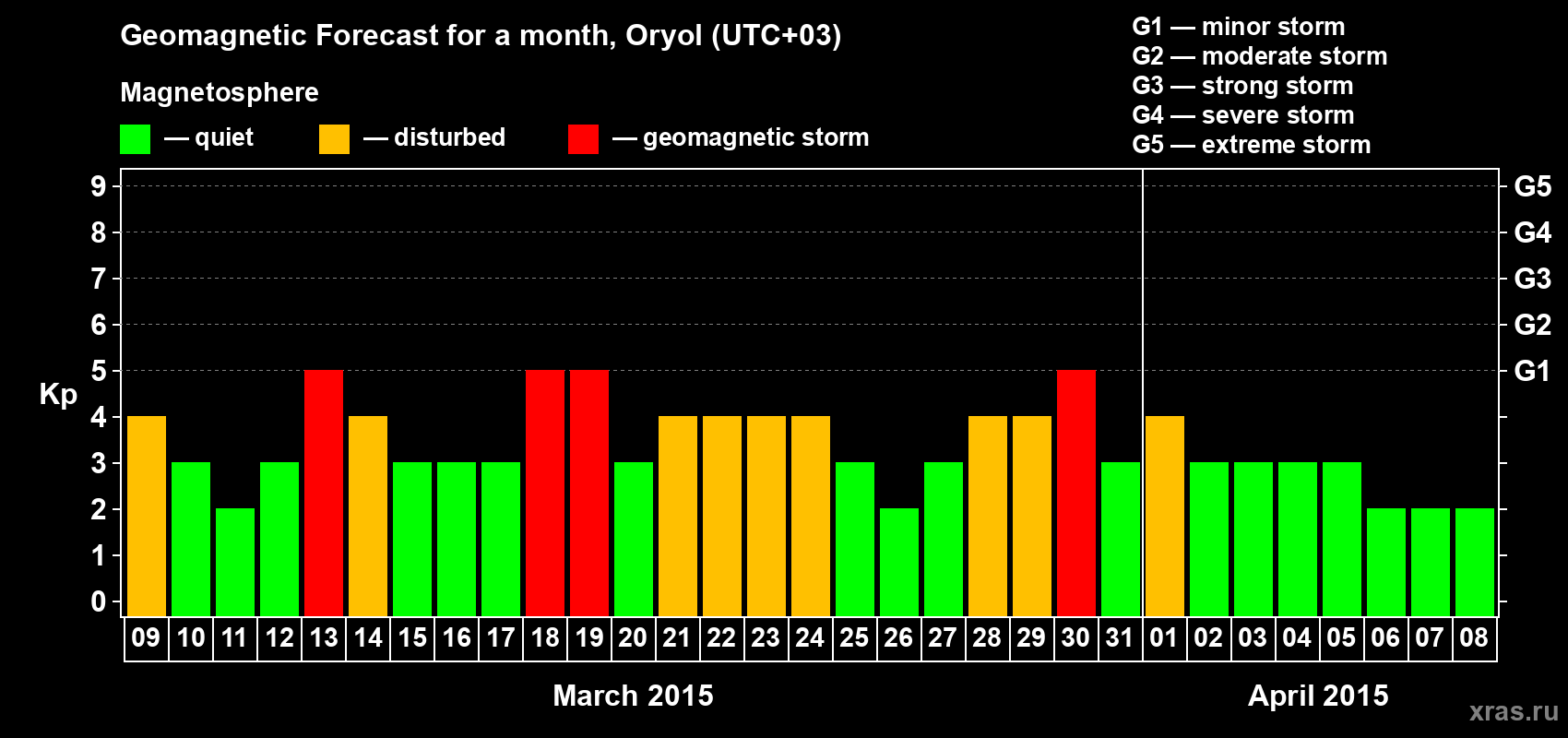This screenshot has height=738, width=1568.
Task: Click the date label '20' on the axis
Action: pyautogui.click(x=633, y=638)
